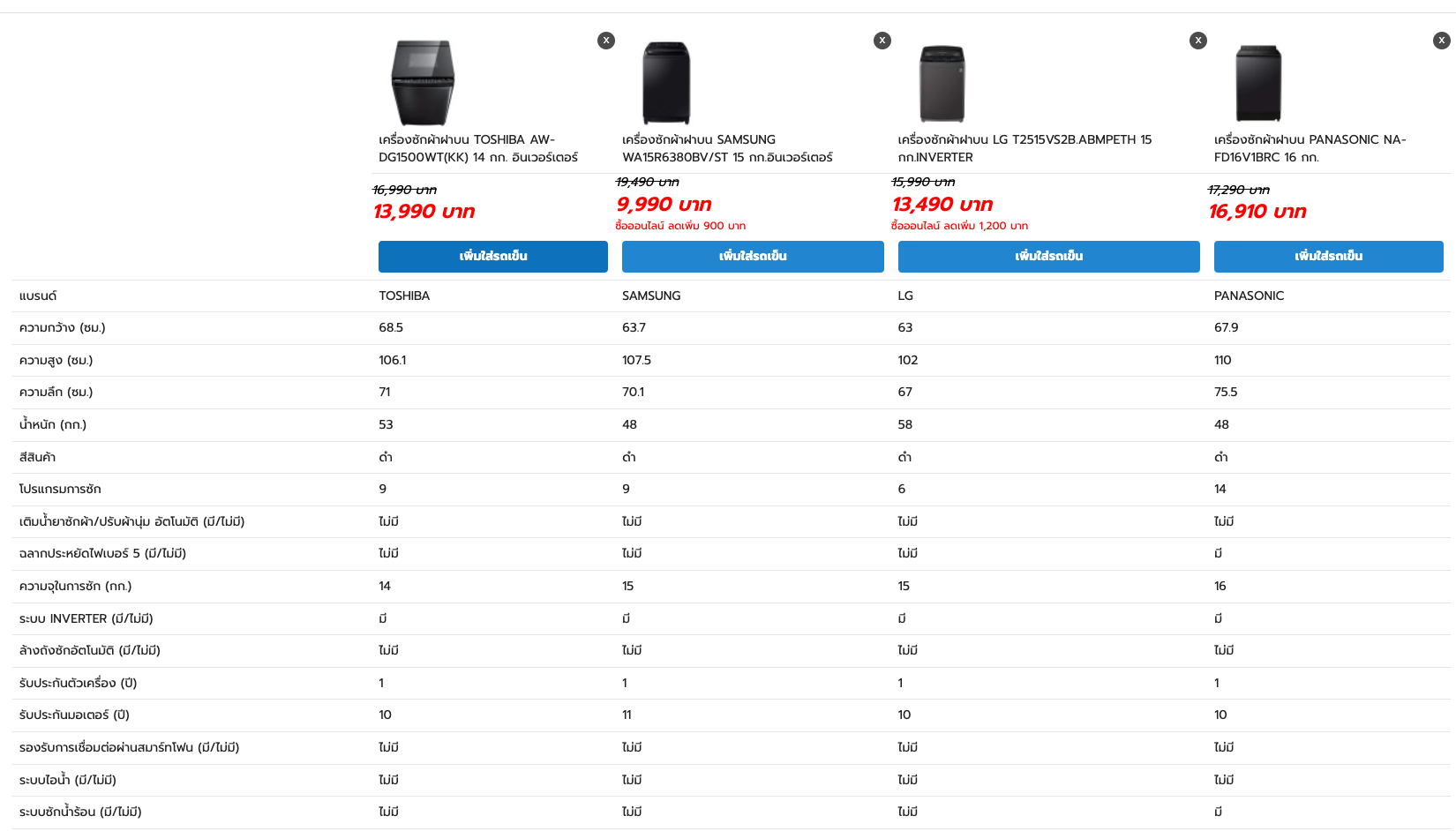Image resolution: width=1456 pixels, height=831 pixels.
Task: Open the PANASONIC NA-FD16V1BRC product title link
Action: point(1310,148)
